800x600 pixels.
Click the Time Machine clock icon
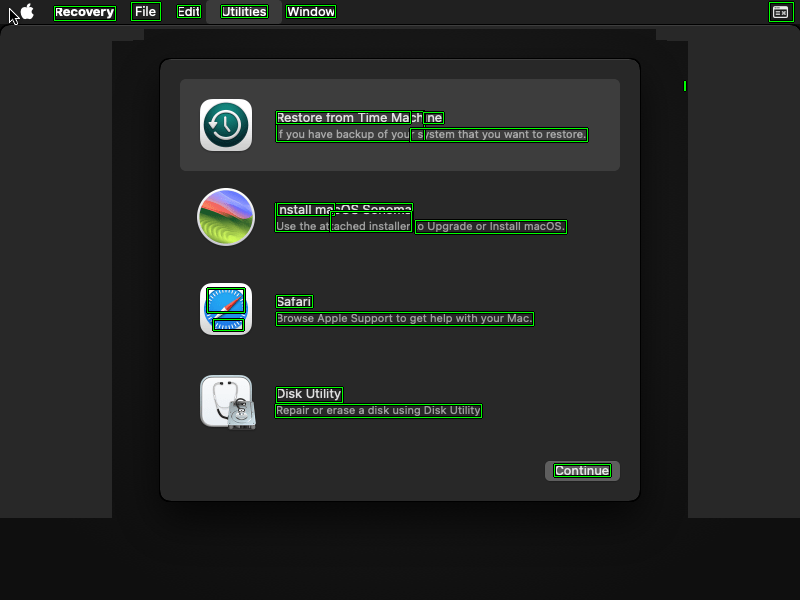(226, 125)
